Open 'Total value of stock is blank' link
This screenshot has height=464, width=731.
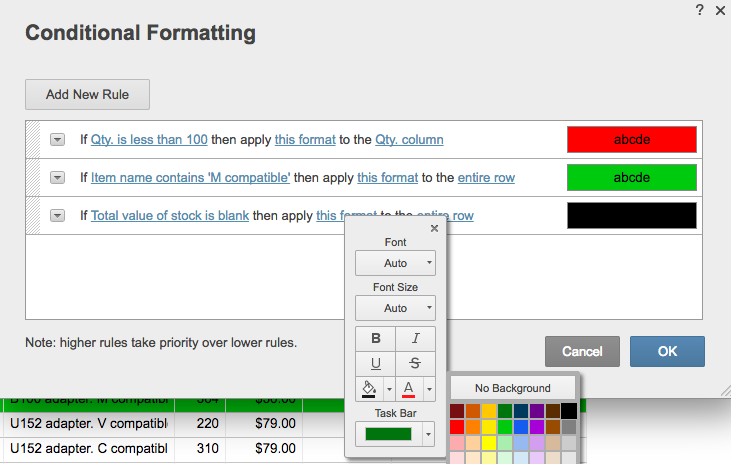click(x=170, y=215)
